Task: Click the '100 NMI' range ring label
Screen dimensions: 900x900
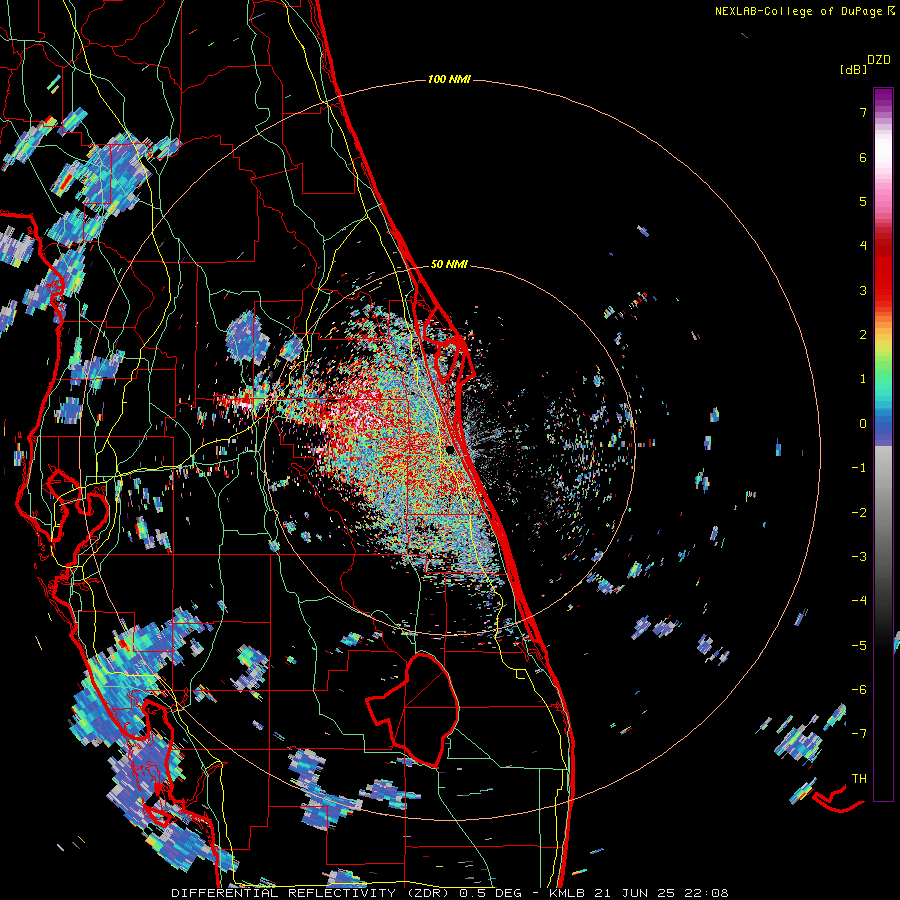Action: 449,79
